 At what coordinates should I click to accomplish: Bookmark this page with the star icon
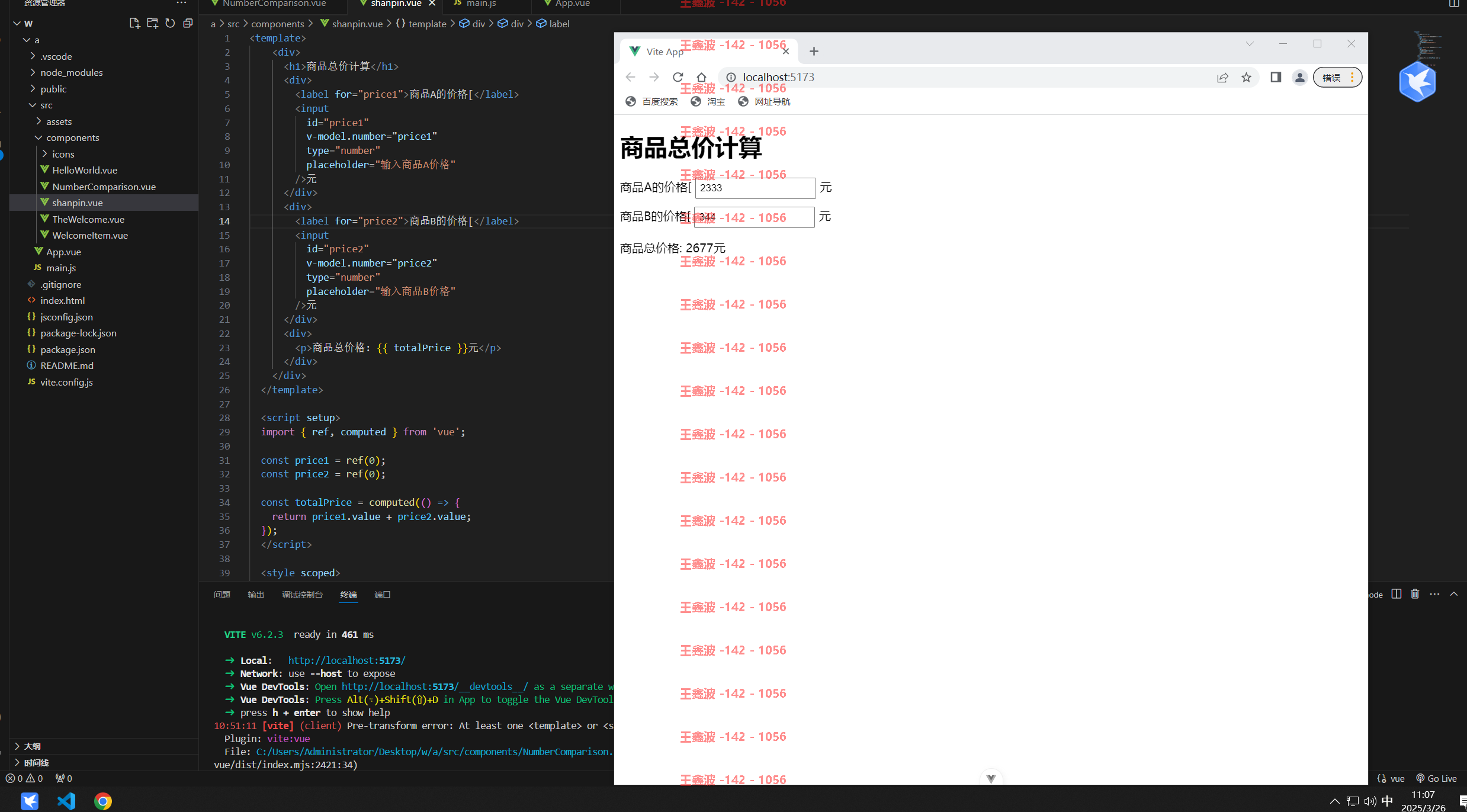click(x=1246, y=78)
